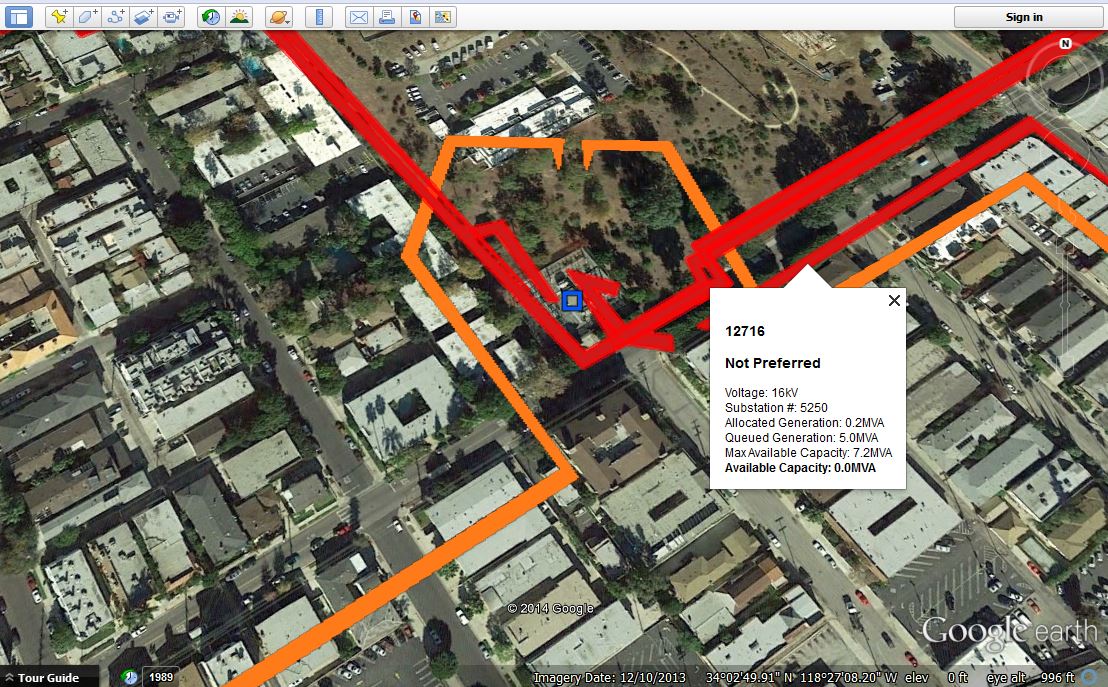Click the N compass north indicator
This screenshot has height=687, width=1108.
(x=1065, y=44)
